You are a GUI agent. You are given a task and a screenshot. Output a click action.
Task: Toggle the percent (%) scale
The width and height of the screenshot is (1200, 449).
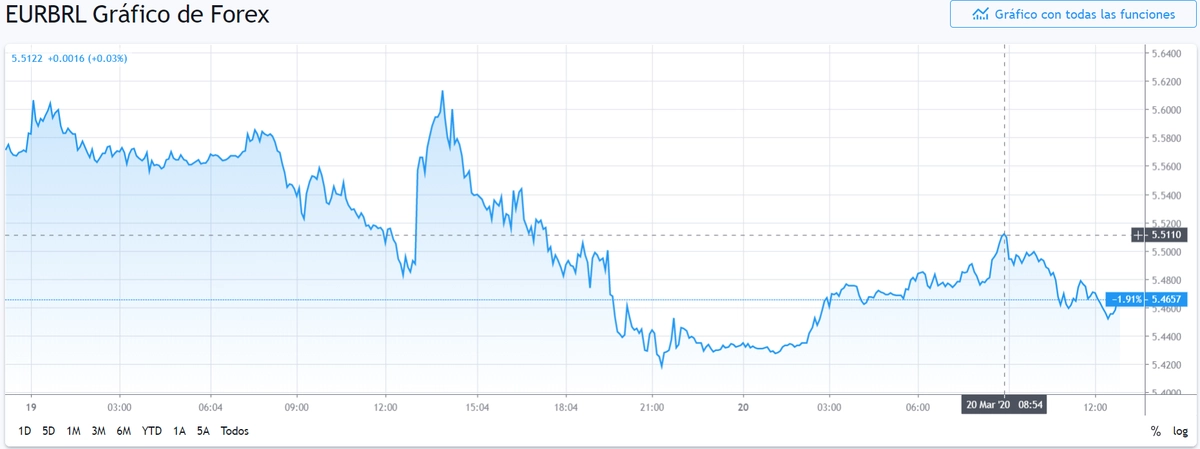[x=1156, y=431]
